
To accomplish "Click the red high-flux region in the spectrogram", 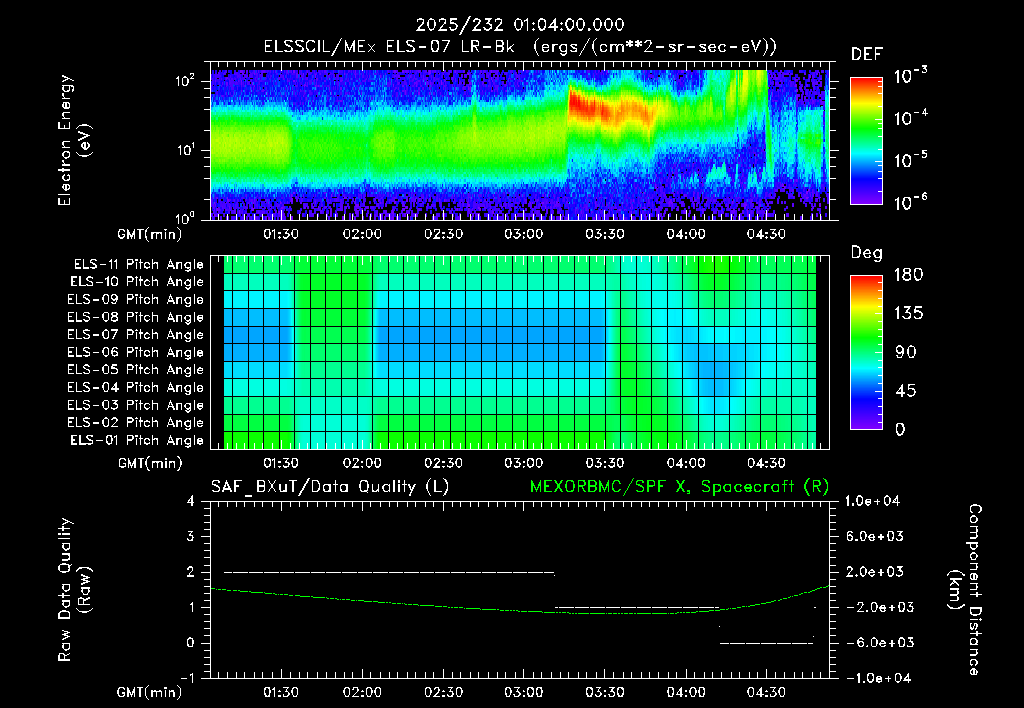I will tap(611, 108).
